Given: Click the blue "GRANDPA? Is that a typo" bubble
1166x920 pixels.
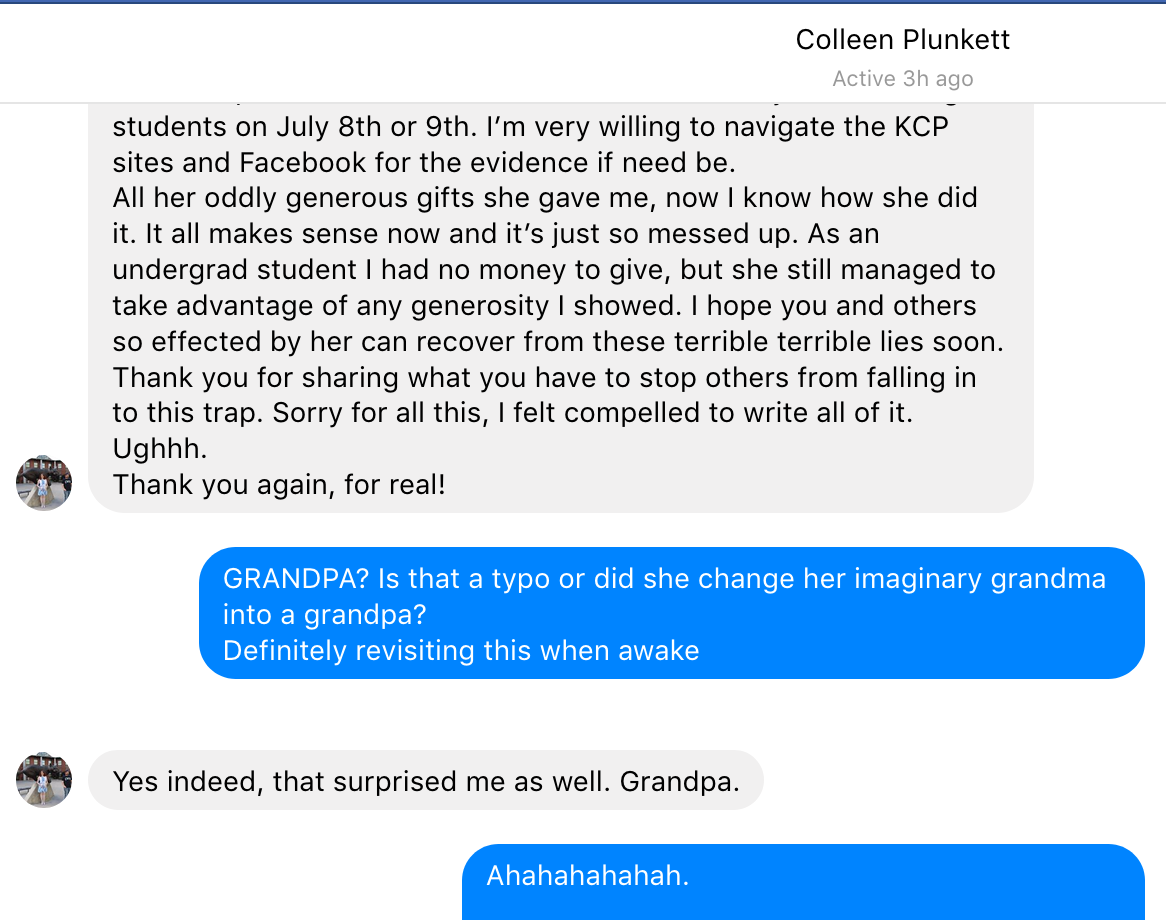Looking at the screenshot, I should pyautogui.click(x=671, y=613).
